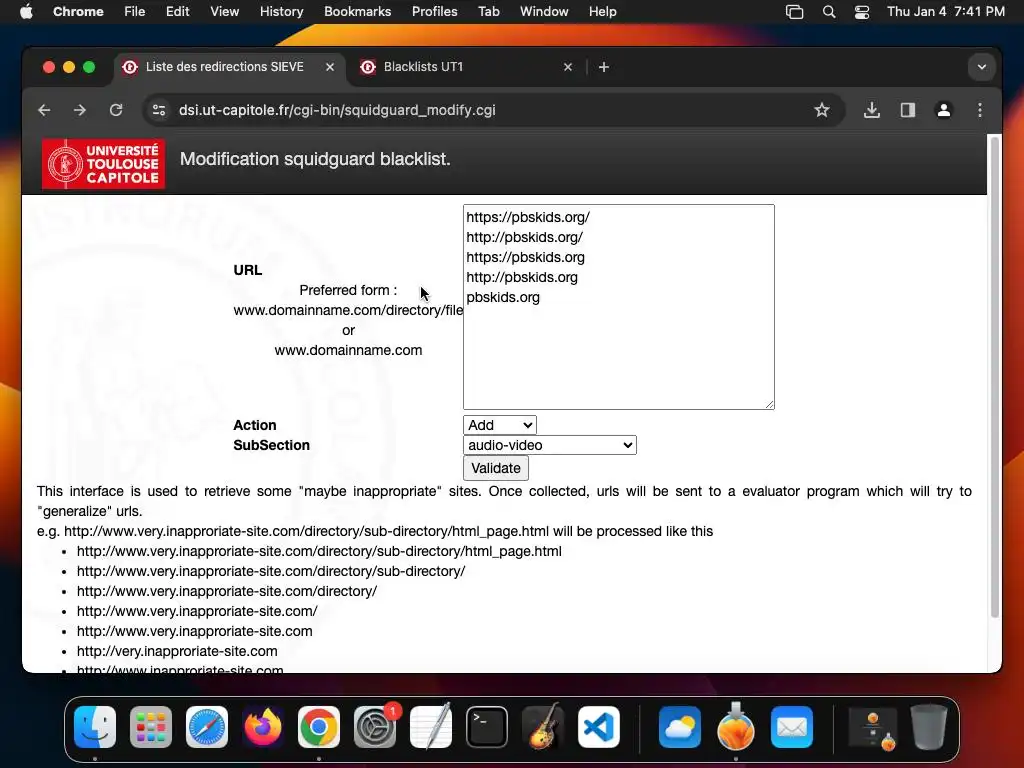Open Mail from the Dock
Image resolution: width=1024 pixels, height=768 pixels.
click(792, 727)
